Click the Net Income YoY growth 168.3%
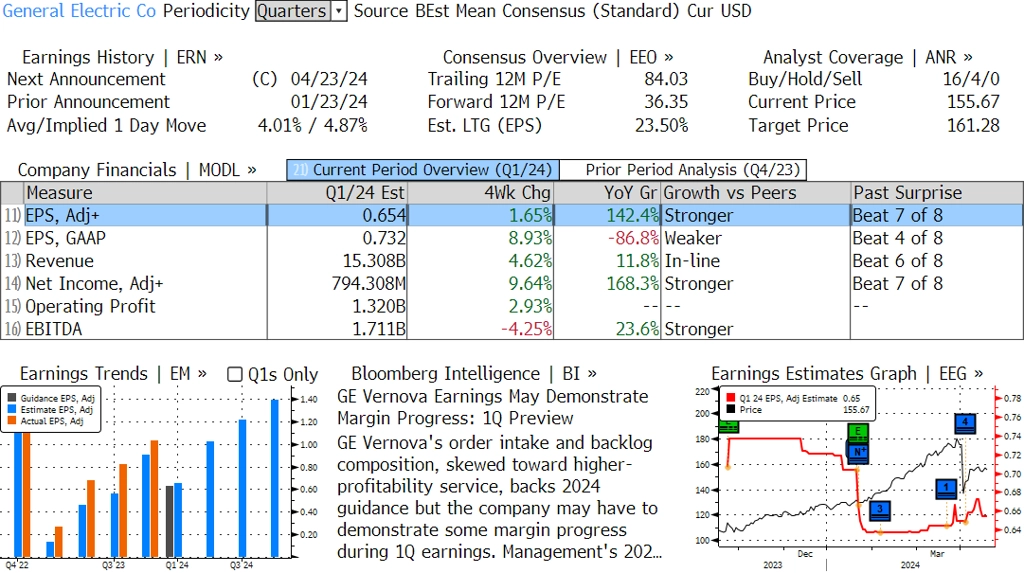 [x=633, y=284]
